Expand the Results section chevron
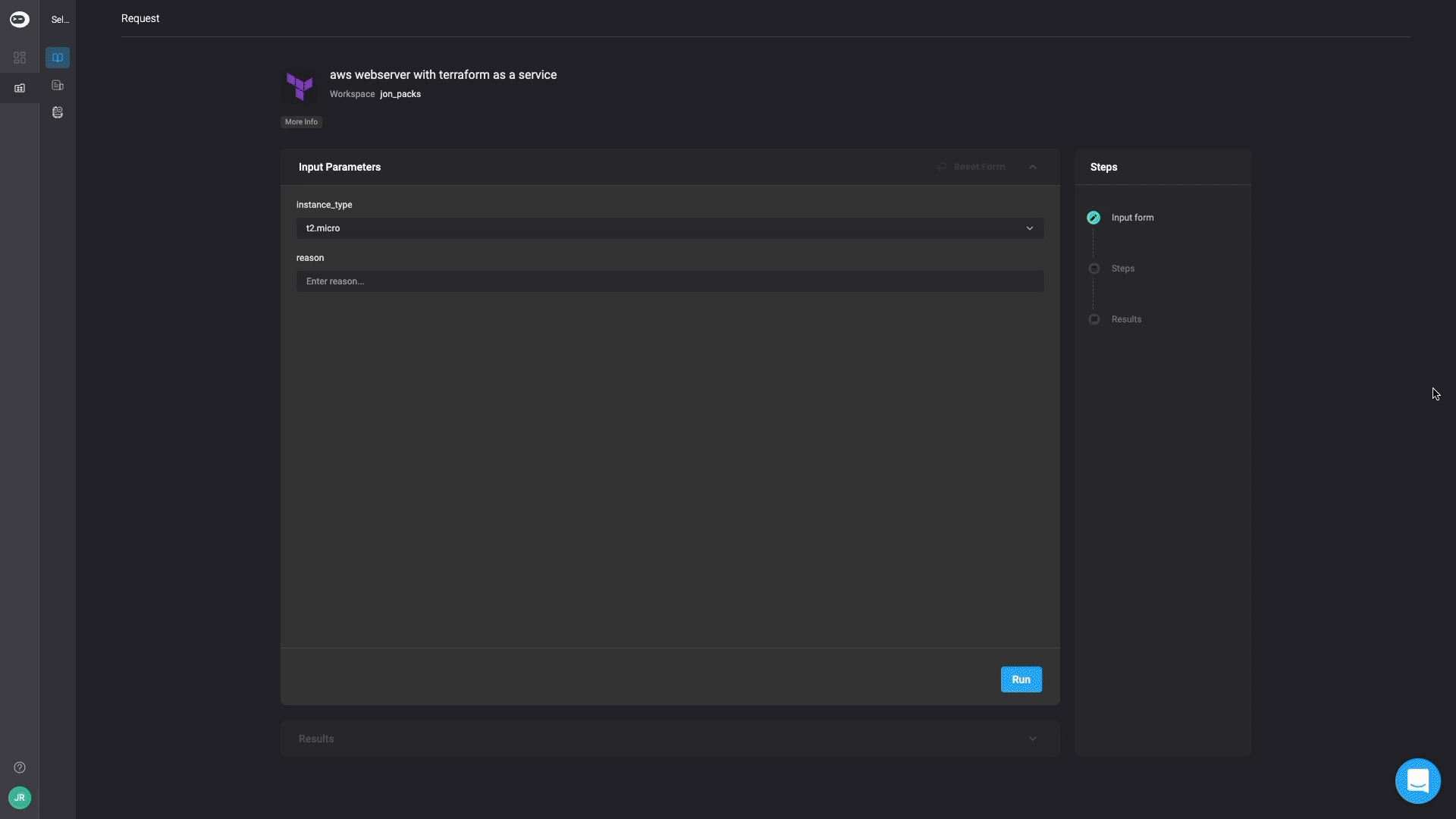 point(1033,739)
